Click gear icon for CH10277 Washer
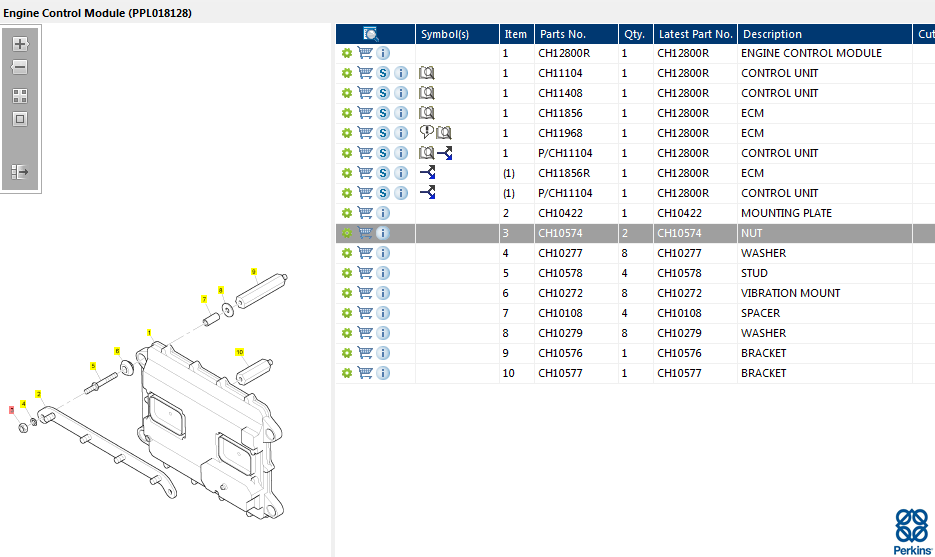The height and width of the screenshot is (557, 935). point(346,253)
